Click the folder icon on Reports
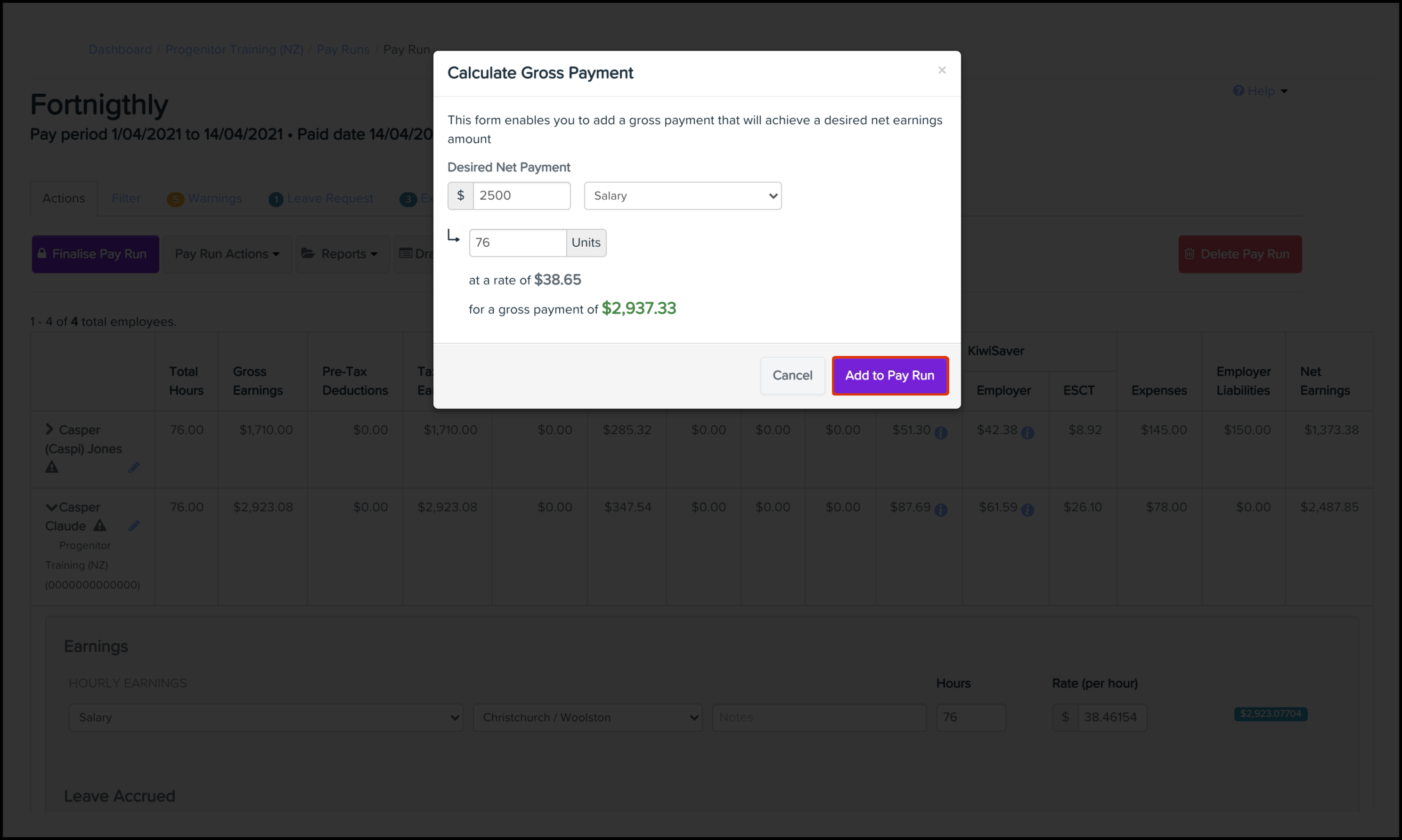 coord(308,254)
